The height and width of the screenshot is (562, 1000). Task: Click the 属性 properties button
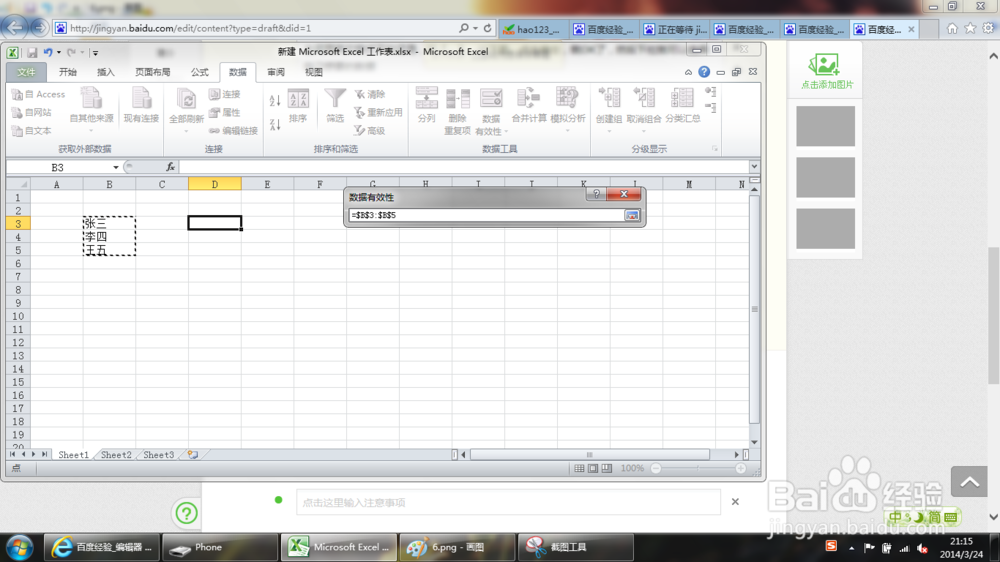coord(224,112)
